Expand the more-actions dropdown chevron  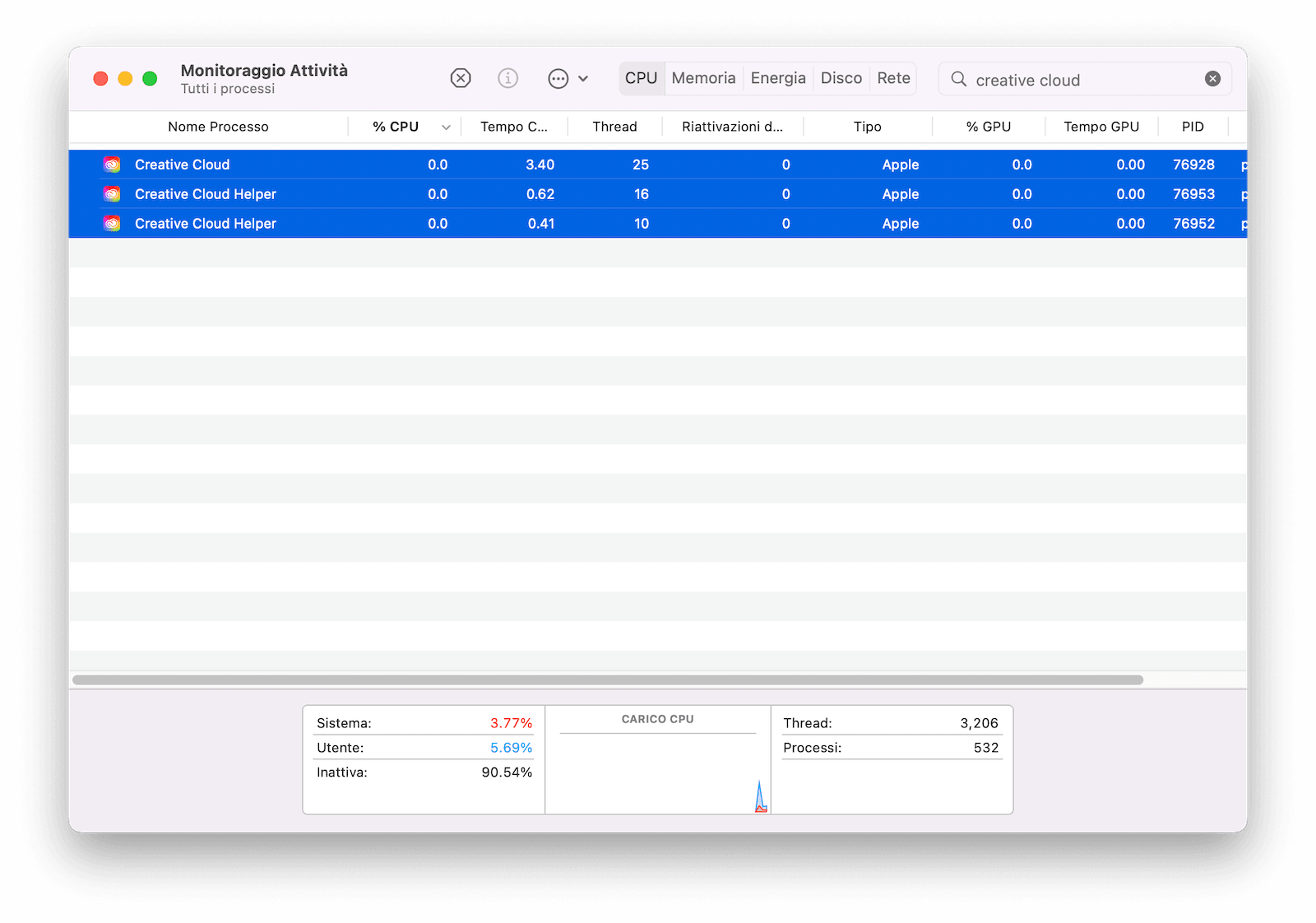tap(583, 79)
